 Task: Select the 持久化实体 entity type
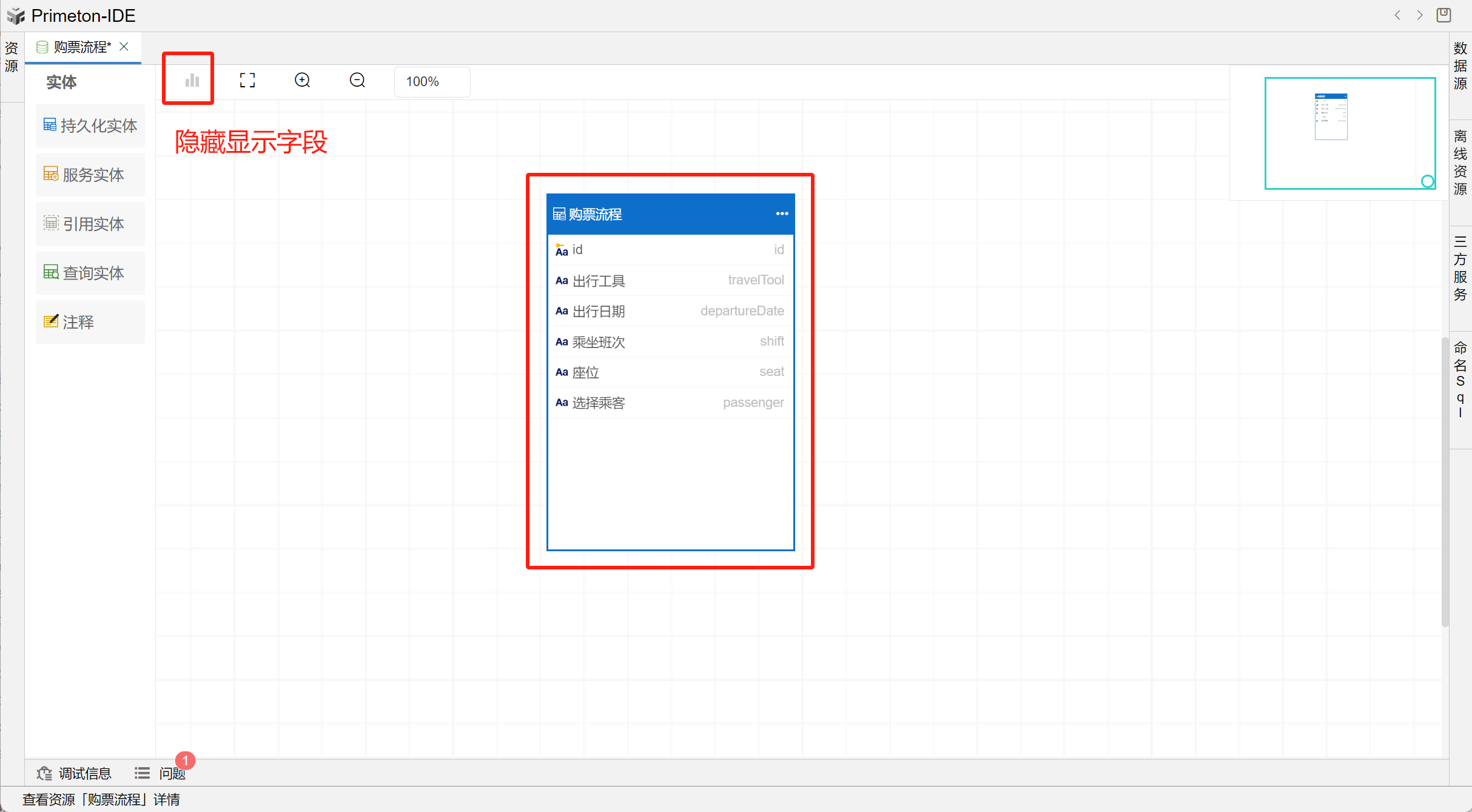click(x=90, y=126)
